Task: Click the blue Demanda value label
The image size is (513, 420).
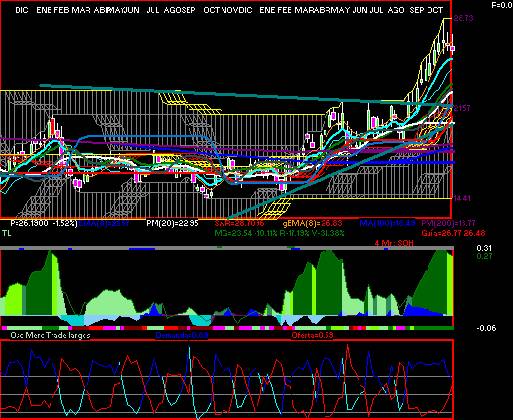Action: (182, 335)
